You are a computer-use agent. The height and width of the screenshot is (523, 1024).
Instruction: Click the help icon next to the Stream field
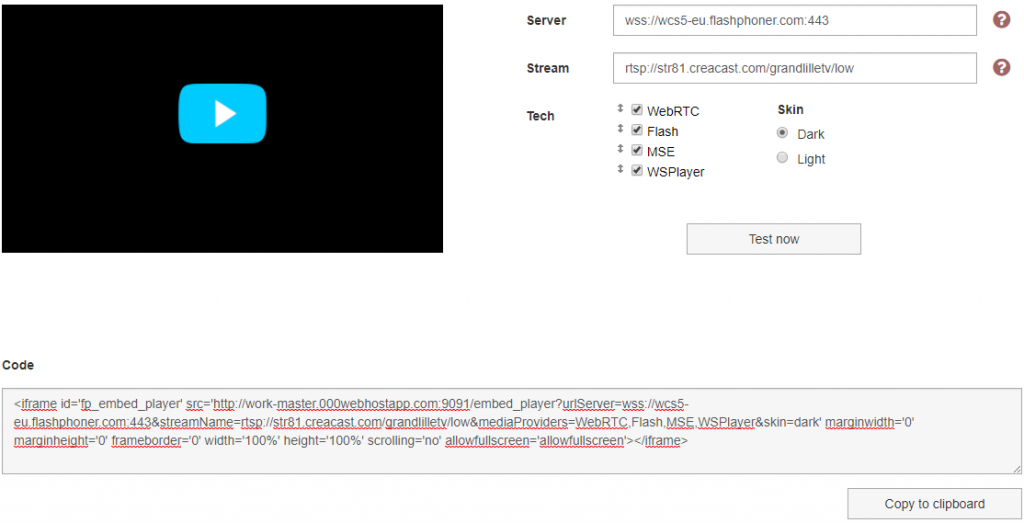click(x=1001, y=68)
